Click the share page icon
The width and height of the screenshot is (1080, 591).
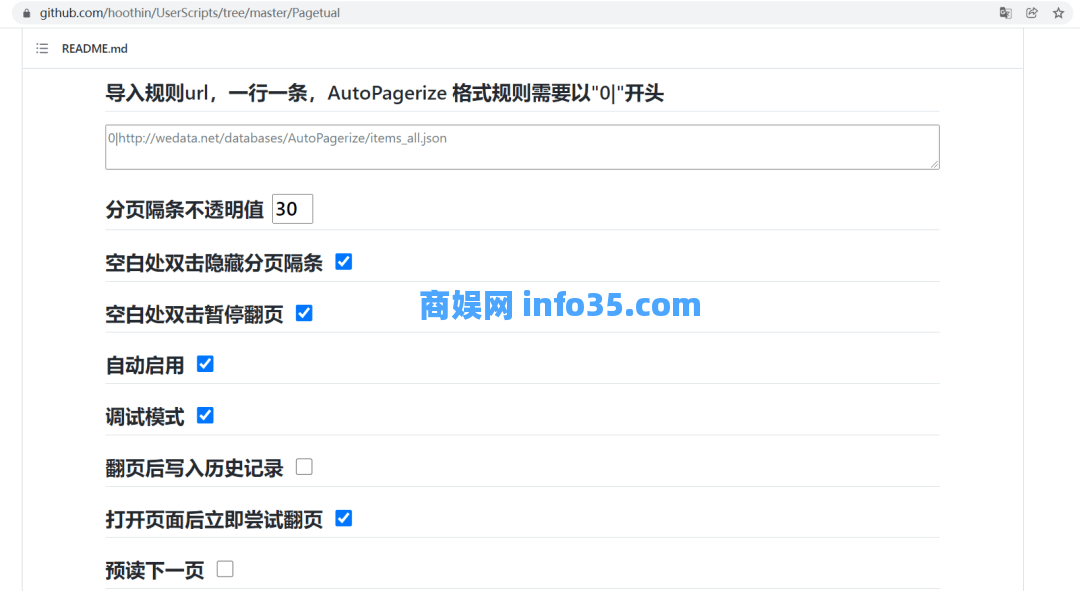click(1032, 13)
